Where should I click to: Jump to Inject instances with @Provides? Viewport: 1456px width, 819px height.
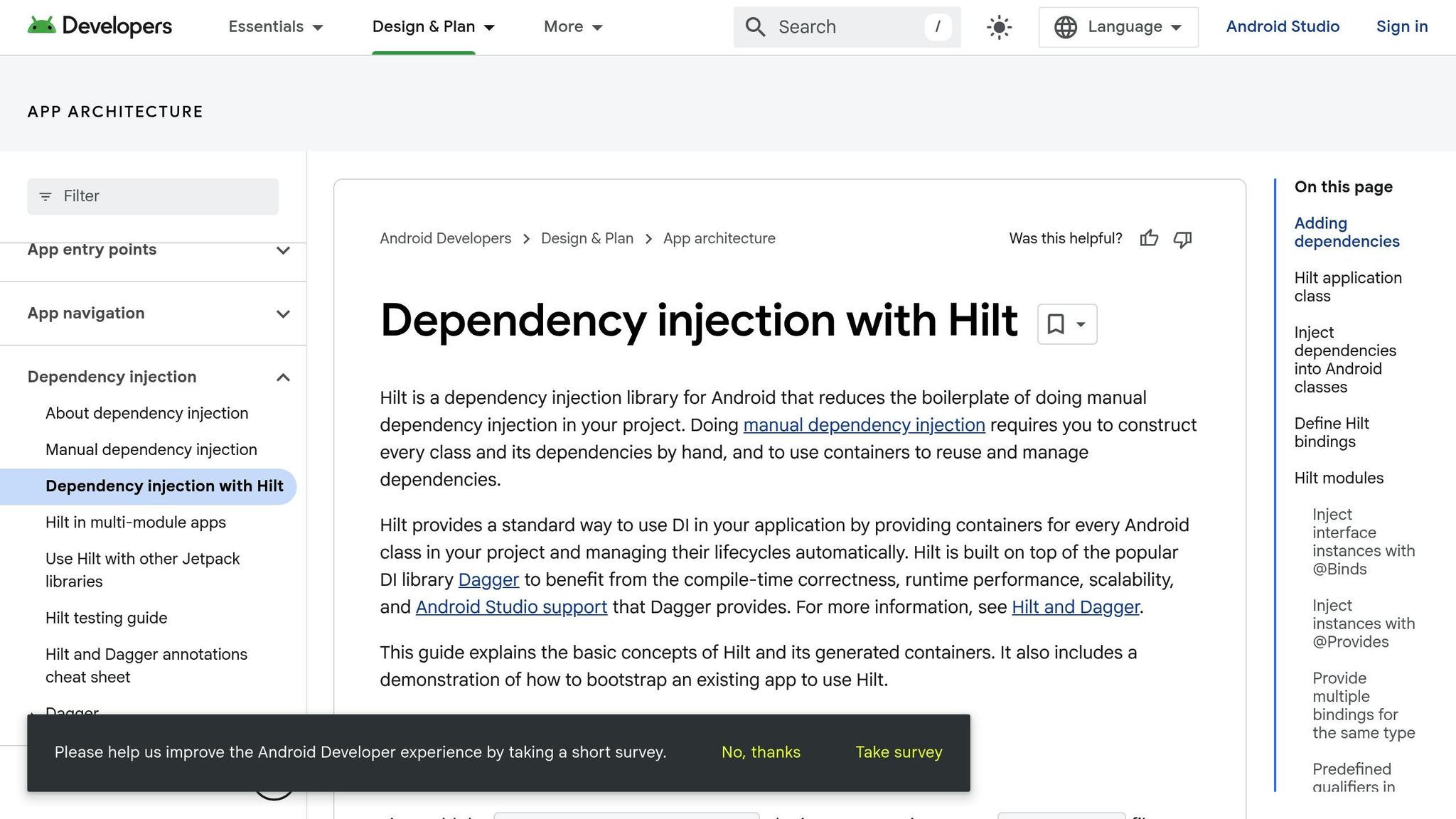click(1364, 623)
